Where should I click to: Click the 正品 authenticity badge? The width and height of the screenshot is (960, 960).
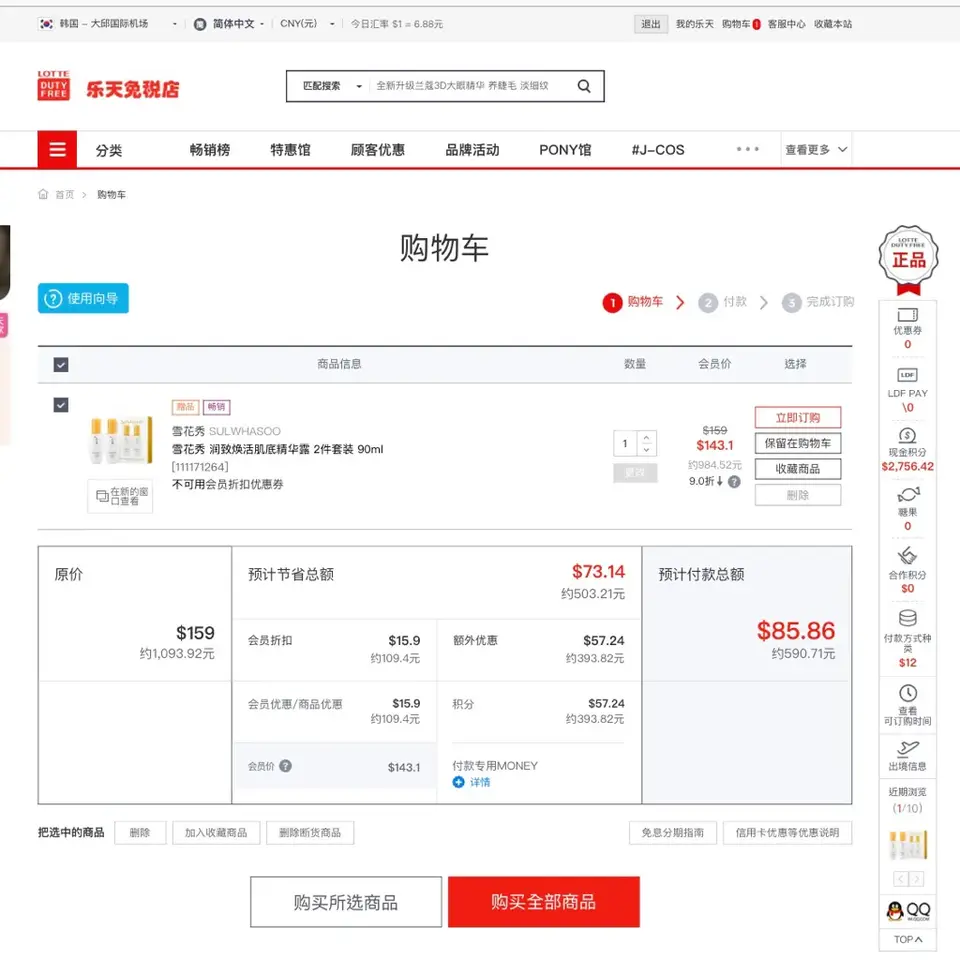click(909, 260)
